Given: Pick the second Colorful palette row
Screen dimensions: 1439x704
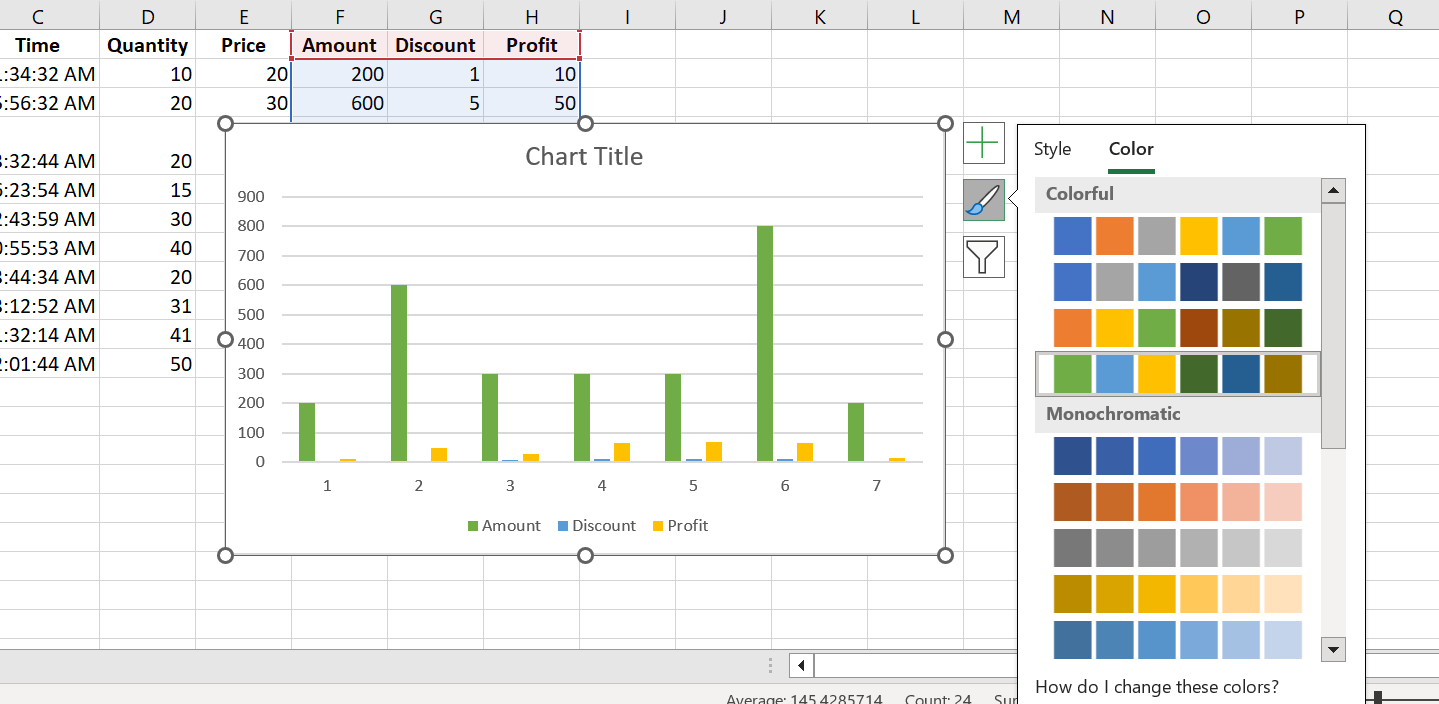Looking at the screenshot, I should tap(1177, 282).
